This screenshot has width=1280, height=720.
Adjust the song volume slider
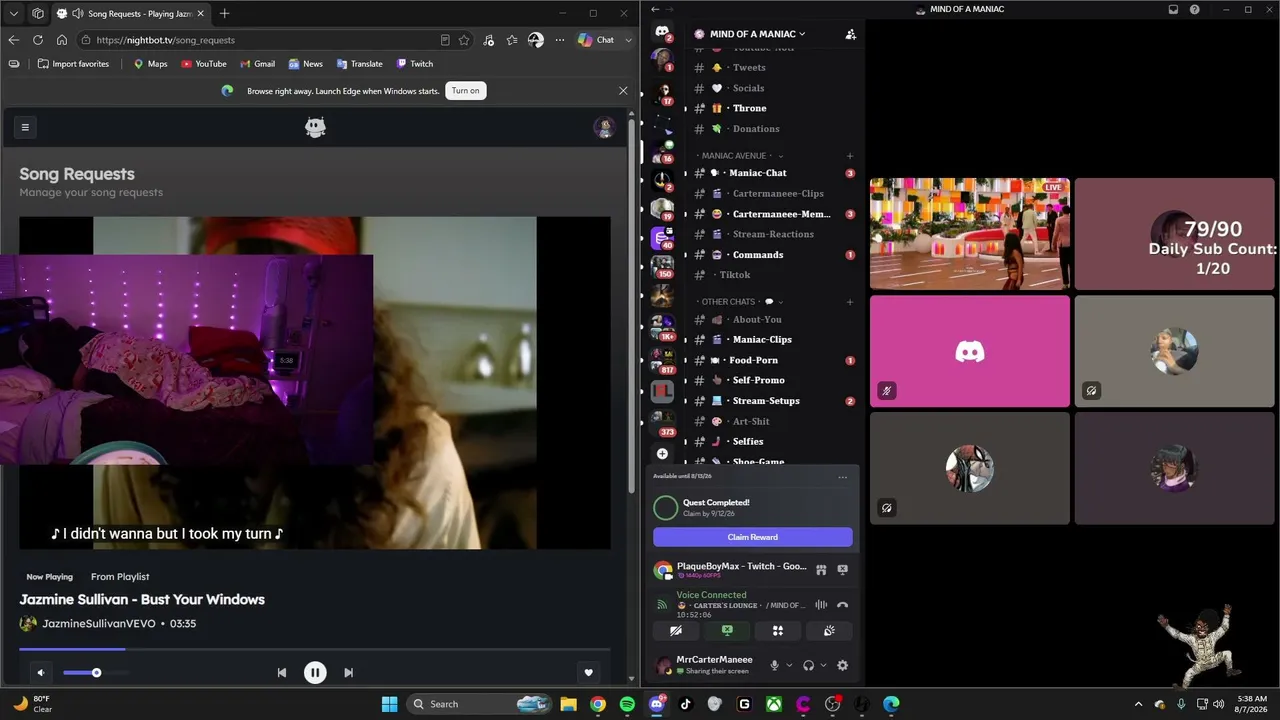[95, 672]
